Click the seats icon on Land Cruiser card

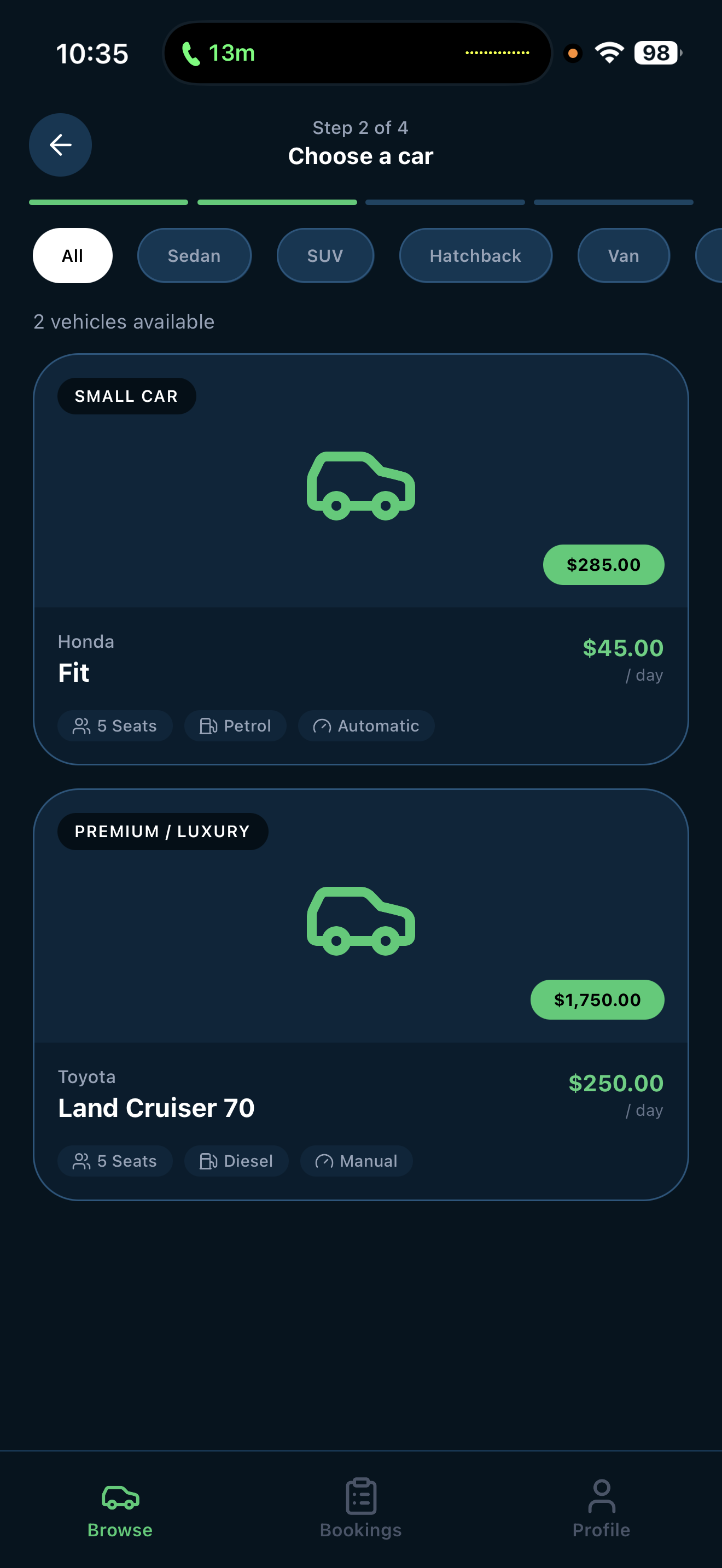pyautogui.click(x=82, y=1160)
